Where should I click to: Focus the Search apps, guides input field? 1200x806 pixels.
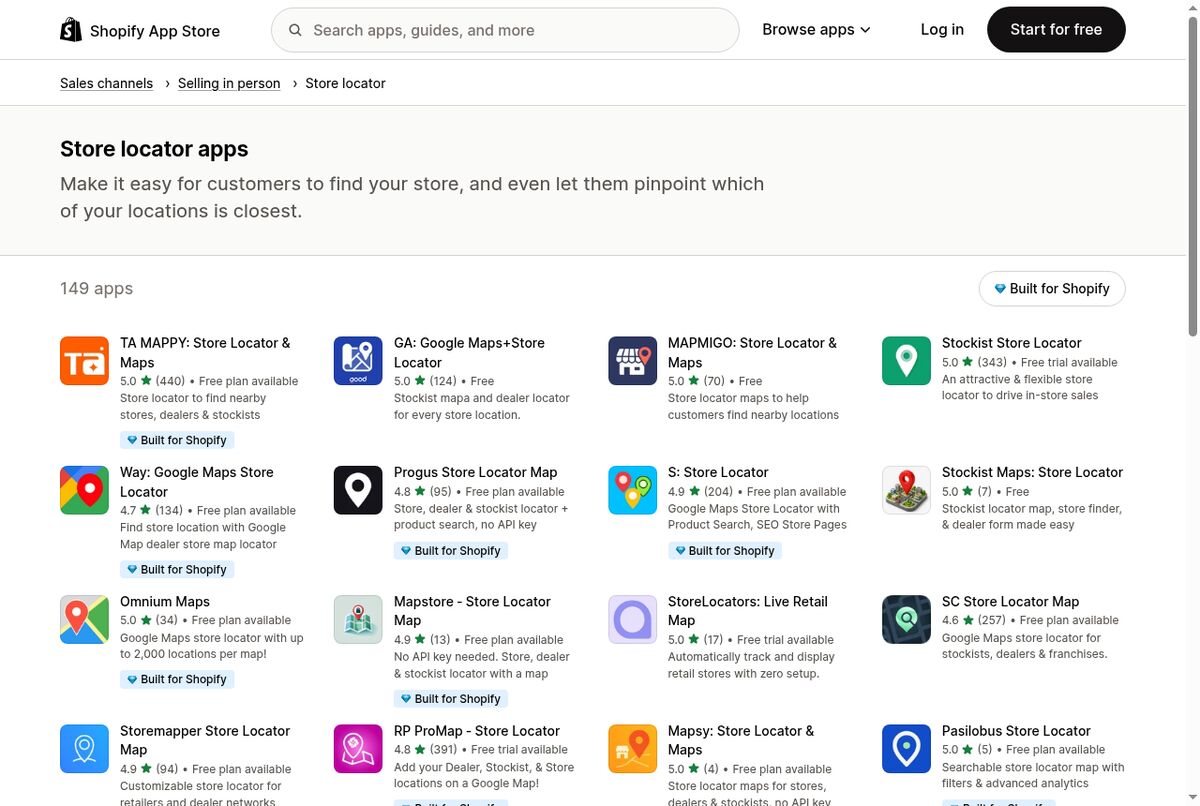pos(505,30)
